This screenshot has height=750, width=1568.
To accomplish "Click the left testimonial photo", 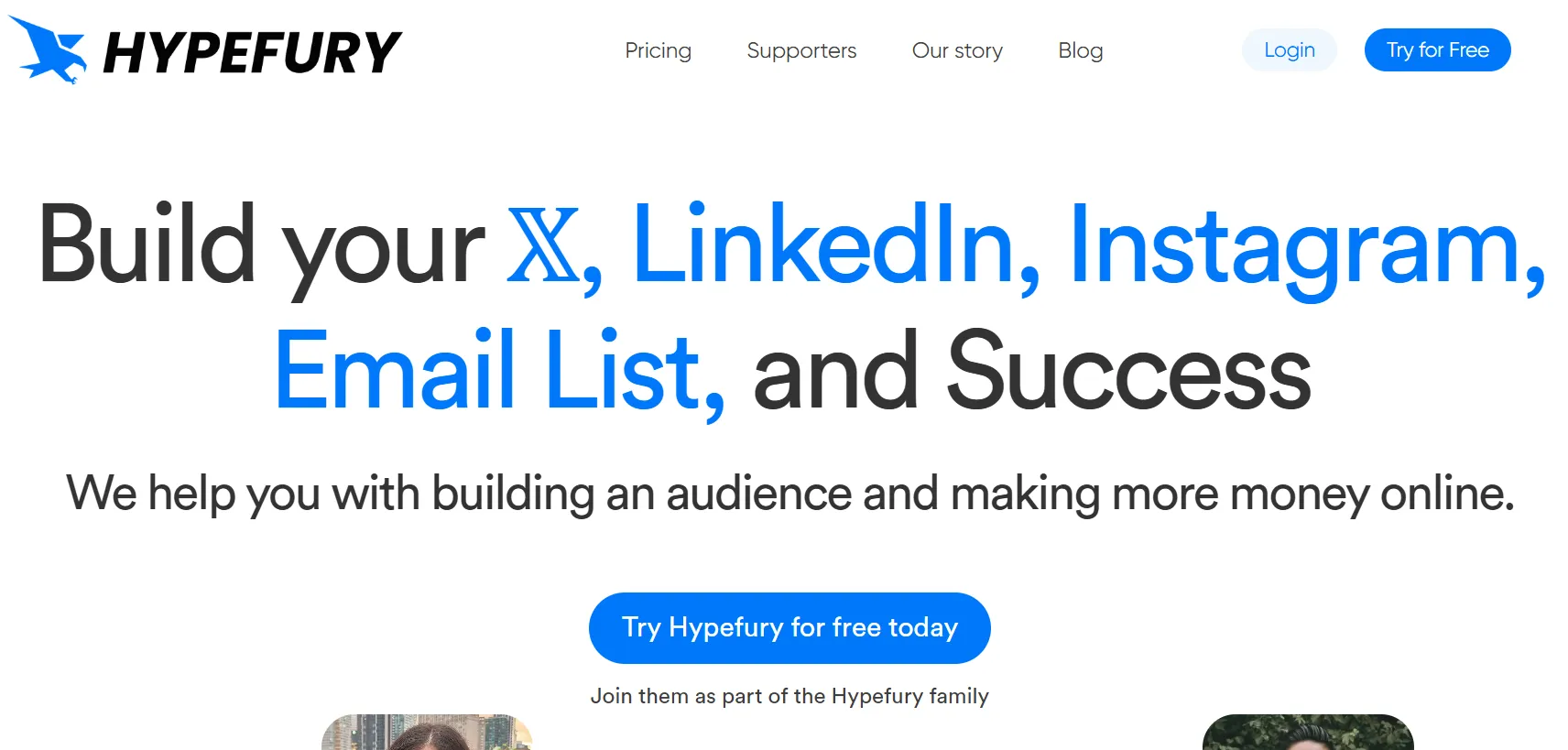I will [427, 733].
